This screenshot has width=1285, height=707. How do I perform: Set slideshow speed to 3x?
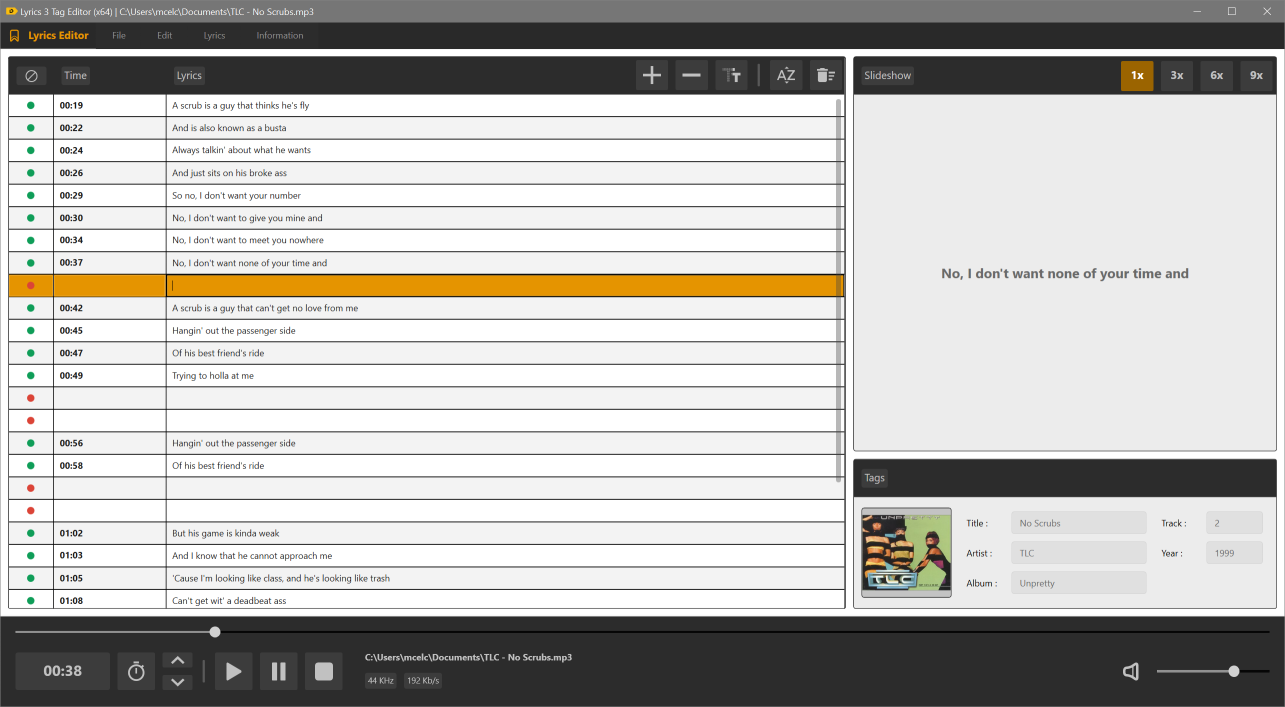point(1177,75)
